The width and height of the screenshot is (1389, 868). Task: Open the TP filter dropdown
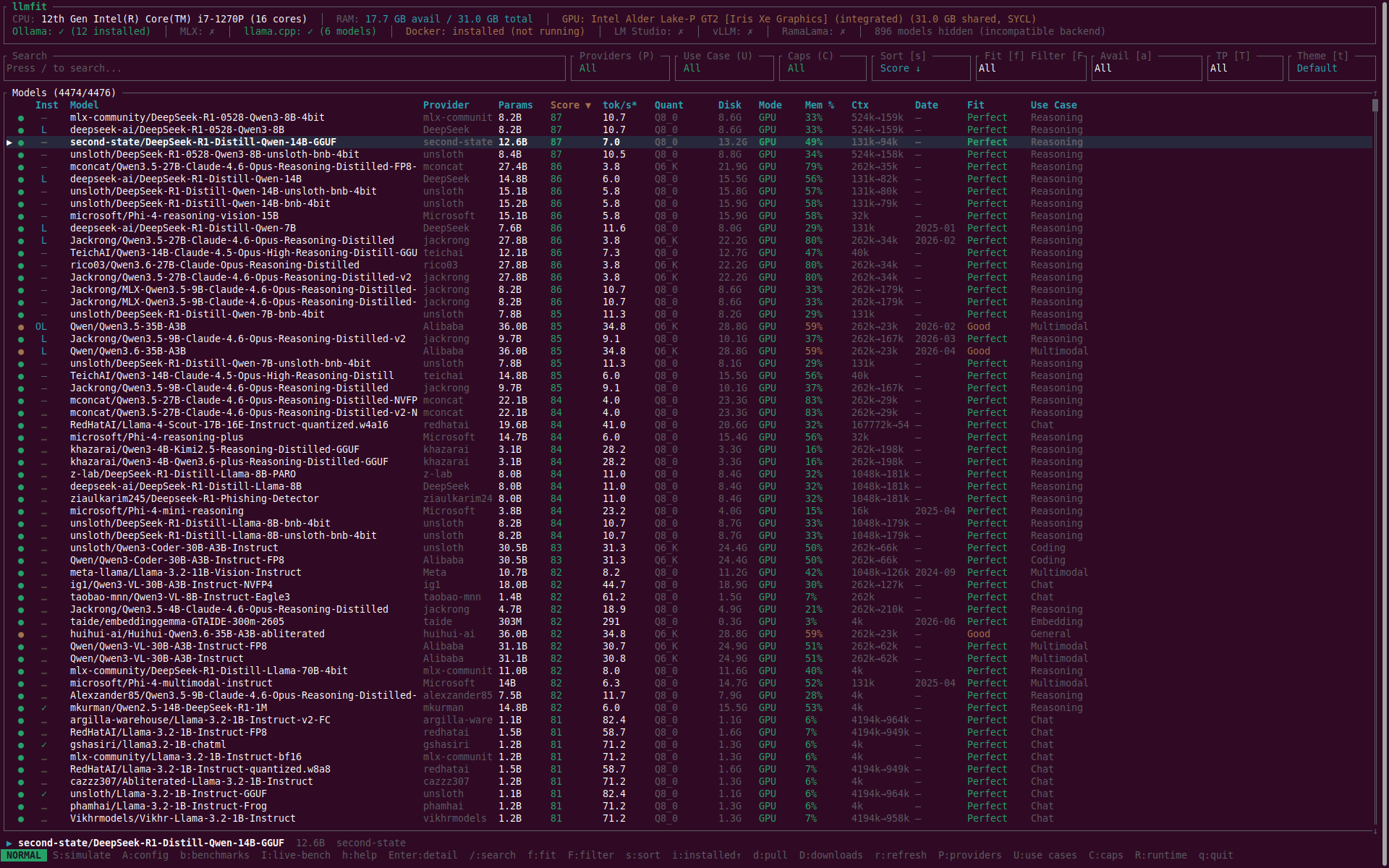pos(1245,68)
